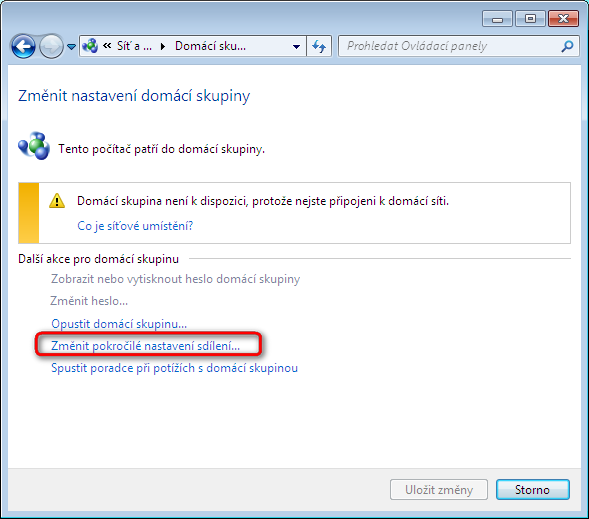Image resolution: width=589 pixels, height=519 pixels.
Task: Click the yellow warning triangle icon
Action: [x=57, y=201]
